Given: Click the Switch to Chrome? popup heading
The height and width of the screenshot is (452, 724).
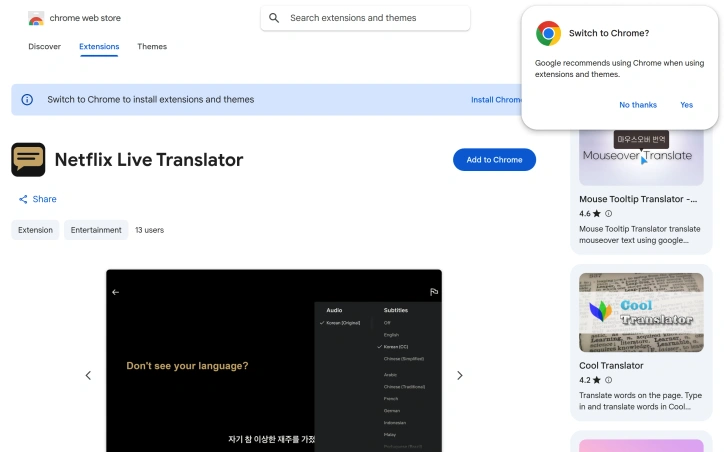Looking at the screenshot, I should coord(609,33).
